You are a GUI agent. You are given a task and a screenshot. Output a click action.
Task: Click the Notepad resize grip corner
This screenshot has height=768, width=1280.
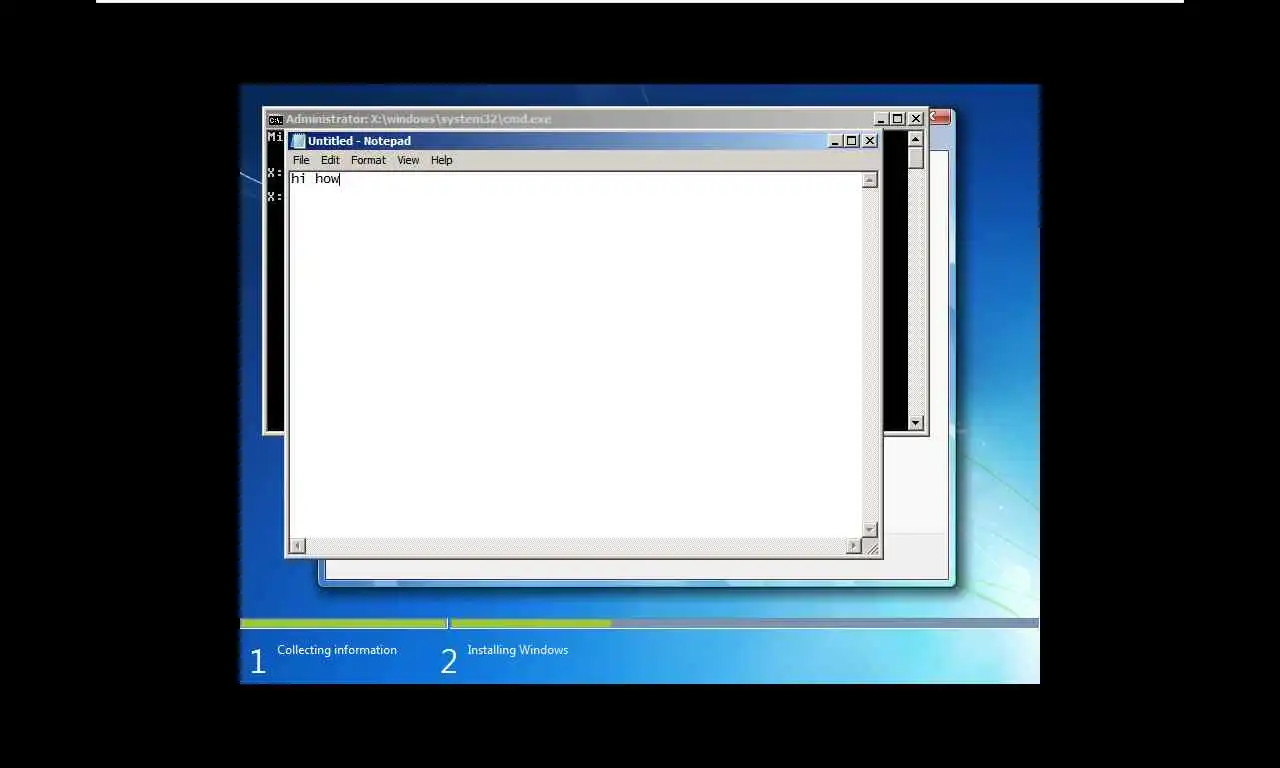tap(872, 548)
